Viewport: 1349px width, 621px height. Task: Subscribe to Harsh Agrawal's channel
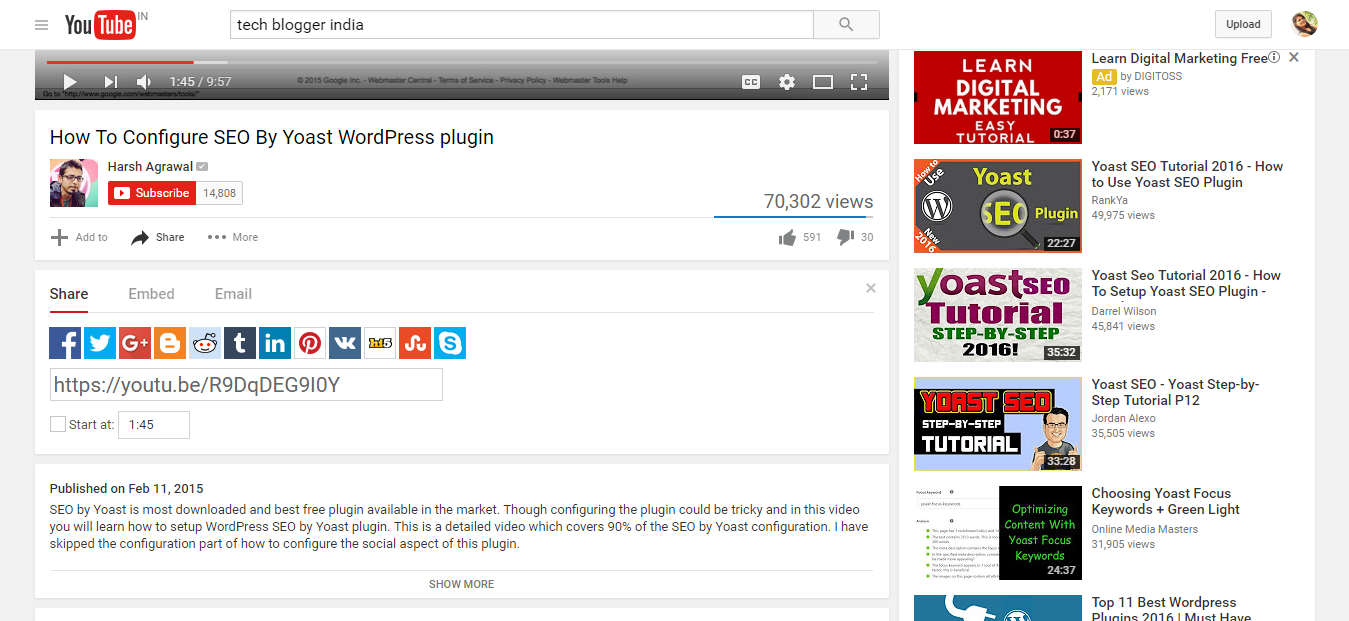152,193
